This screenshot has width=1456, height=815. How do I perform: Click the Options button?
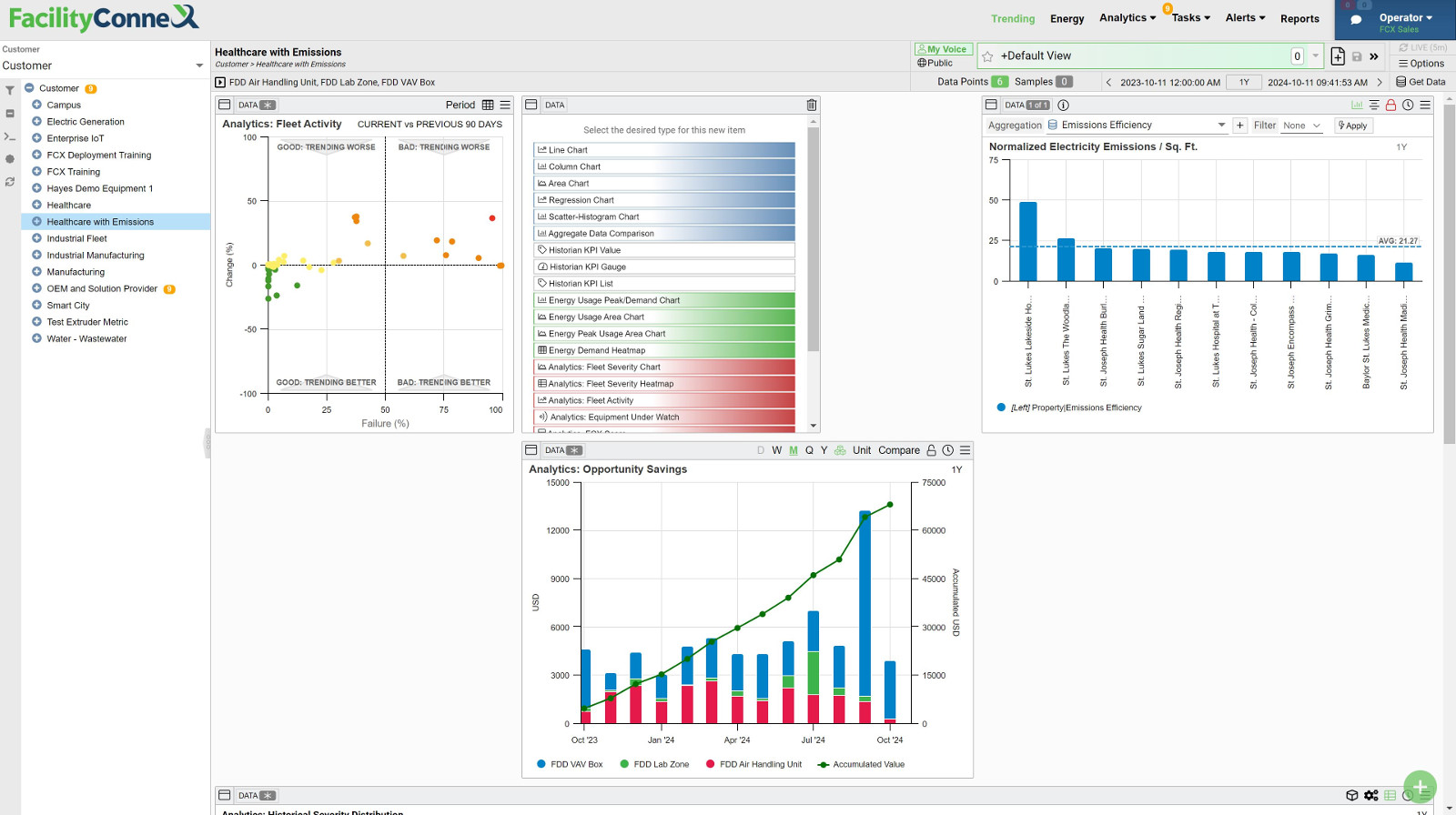click(x=1421, y=64)
